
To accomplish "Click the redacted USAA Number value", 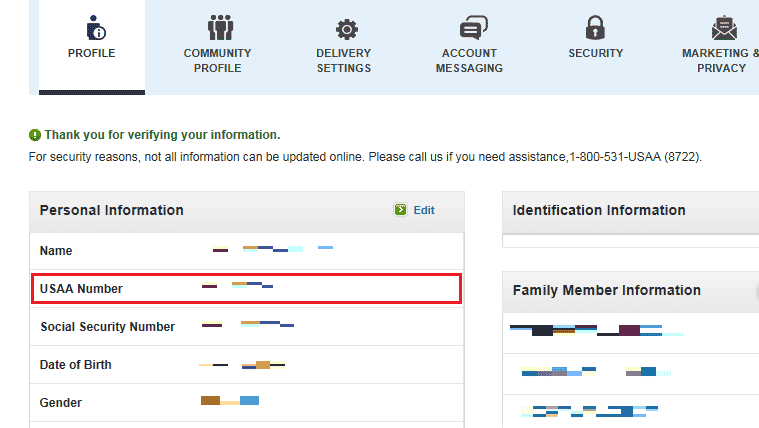I will click(237, 285).
